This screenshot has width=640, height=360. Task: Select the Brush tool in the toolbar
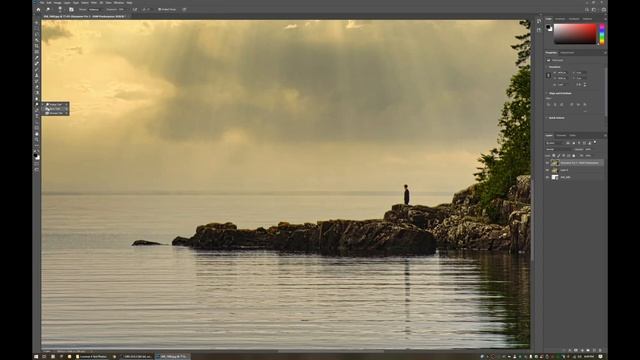[x=37, y=69]
